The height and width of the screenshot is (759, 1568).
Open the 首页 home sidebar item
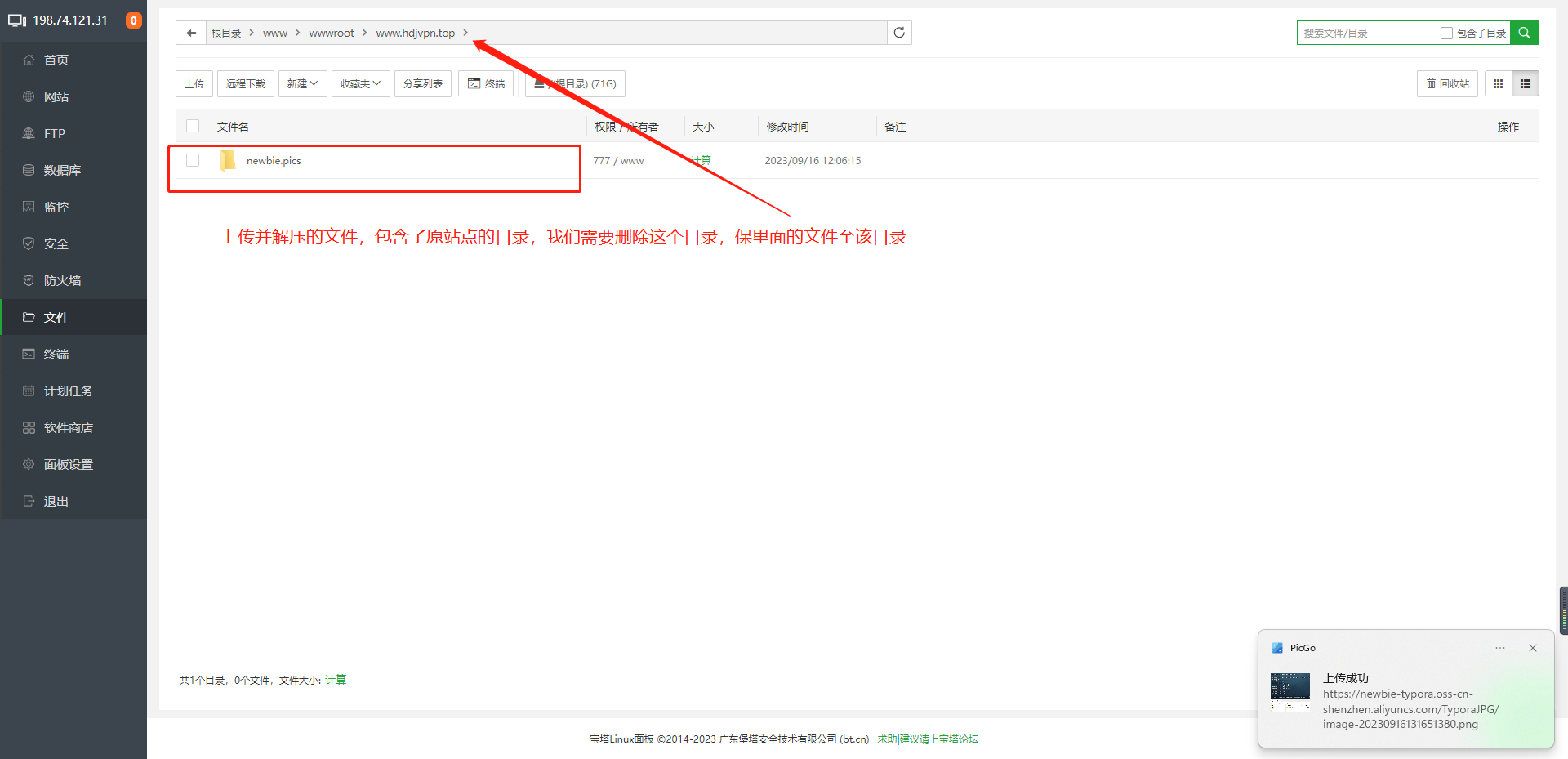73,60
